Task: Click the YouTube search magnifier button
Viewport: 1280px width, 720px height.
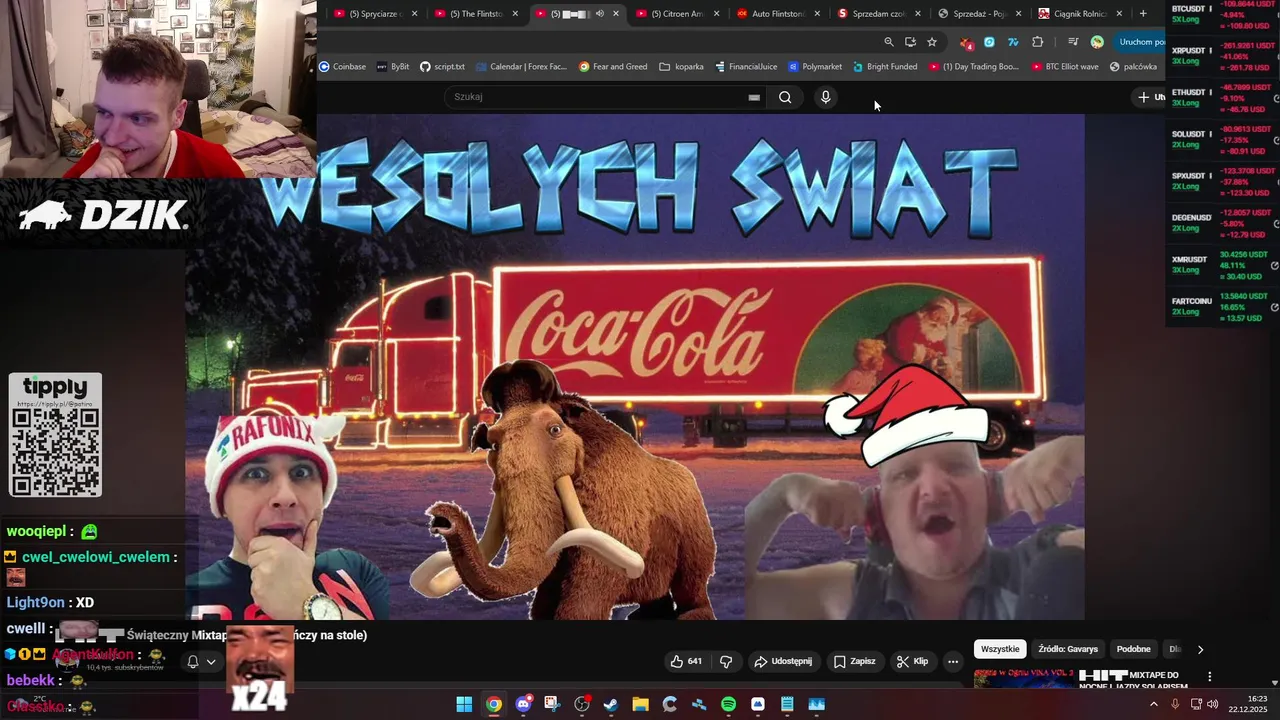Action: (x=785, y=97)
